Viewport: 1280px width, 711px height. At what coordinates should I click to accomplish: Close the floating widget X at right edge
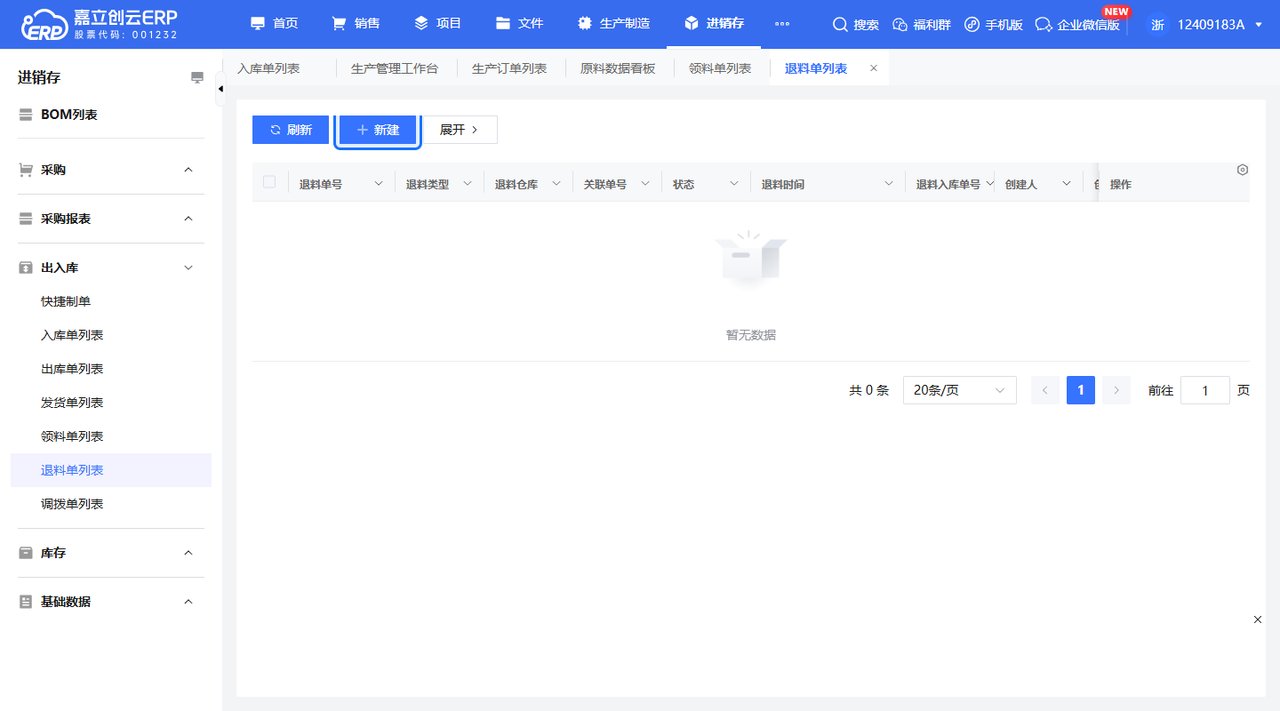pyautogui.click(x=1258, y=620)
